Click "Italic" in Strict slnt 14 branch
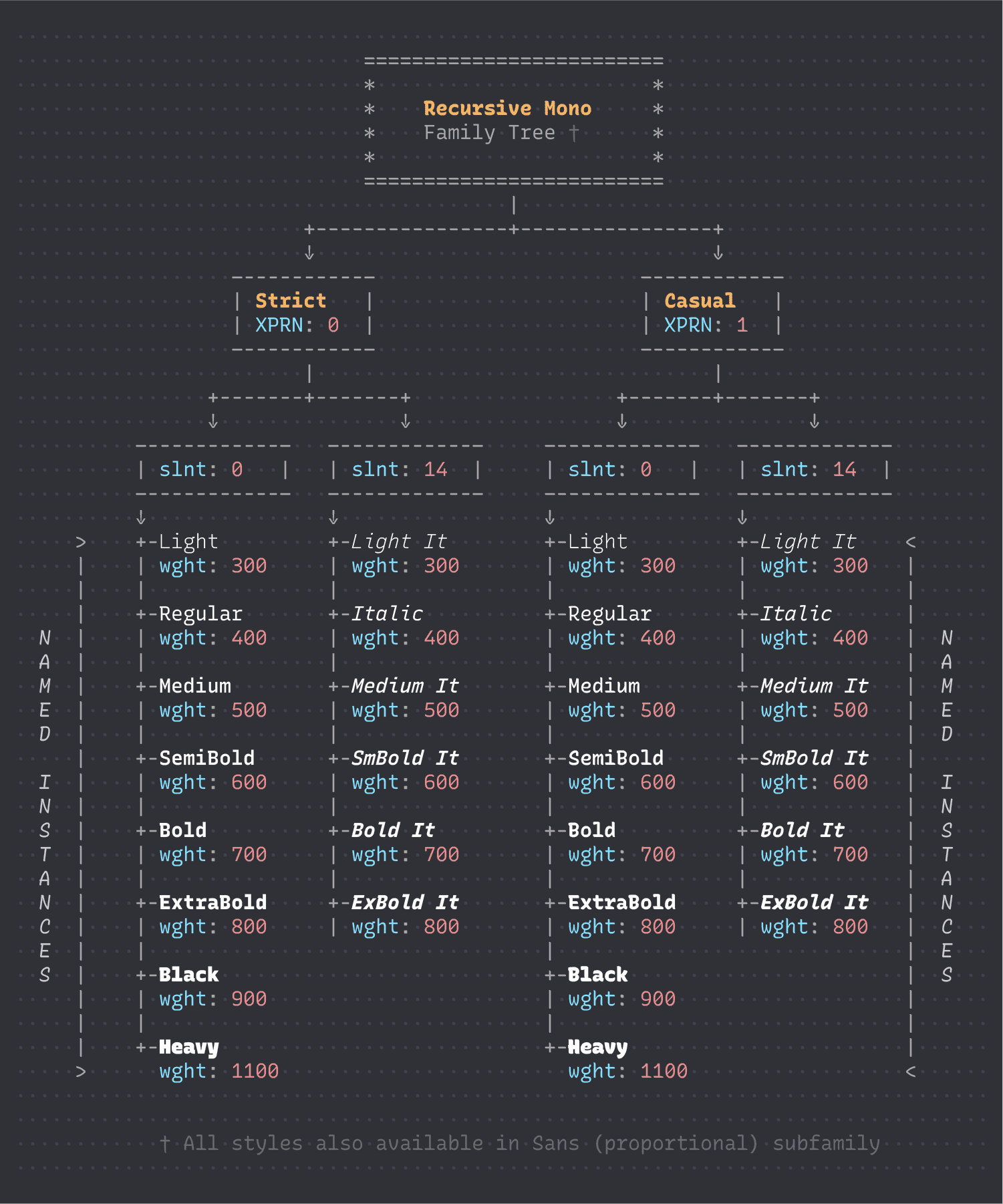Viewport: 1003px width, 1204px height. (x=387, y=614)
